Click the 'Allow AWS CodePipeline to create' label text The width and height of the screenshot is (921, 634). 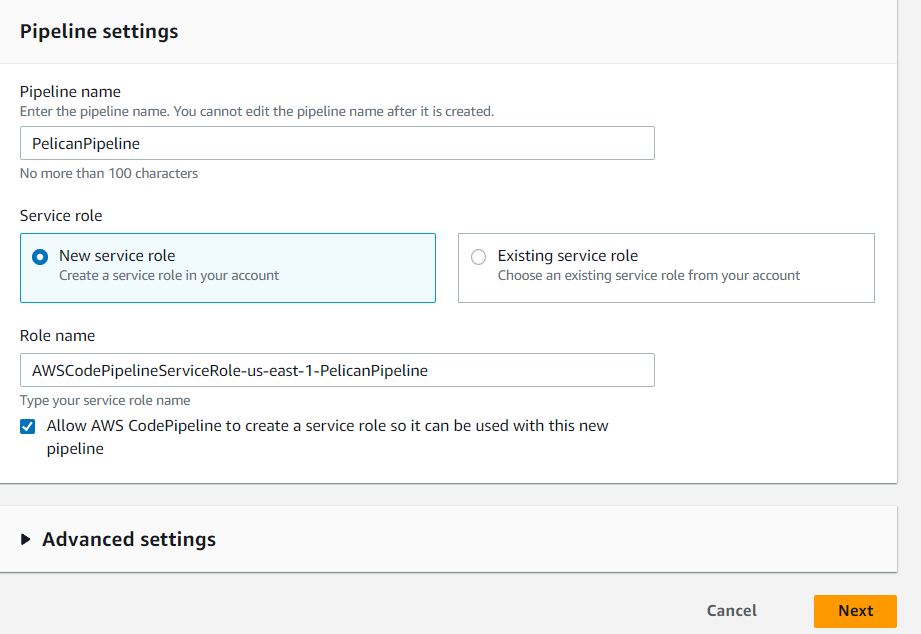pos(327,426)
